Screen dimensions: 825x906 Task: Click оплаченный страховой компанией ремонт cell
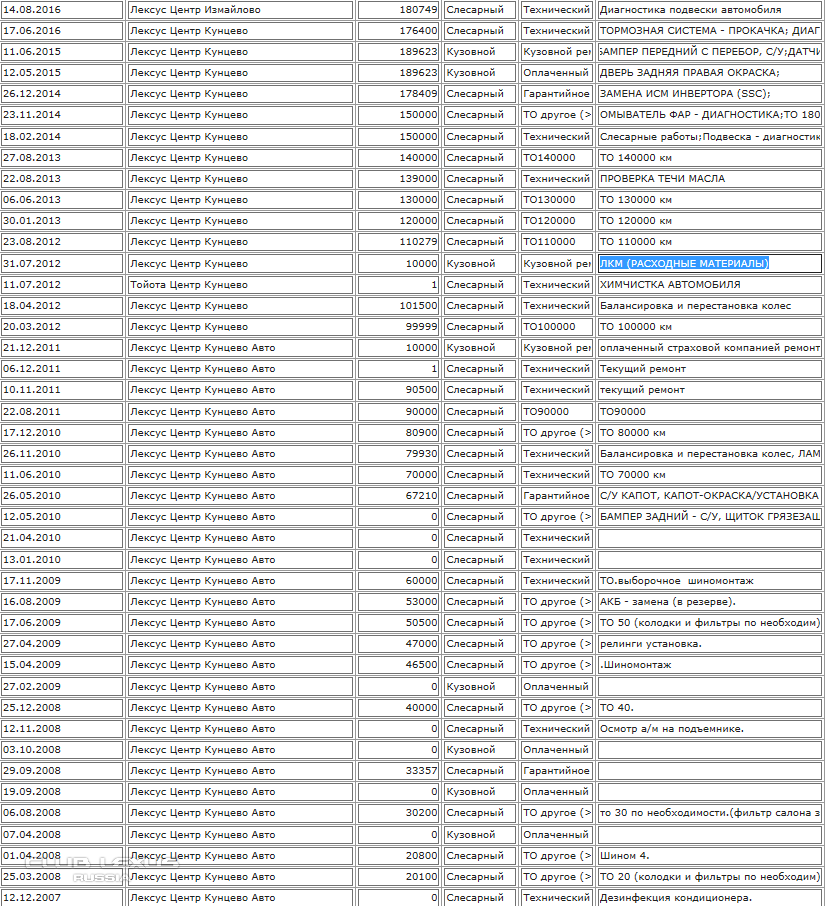pyautogui.click(x=709, y=347)
